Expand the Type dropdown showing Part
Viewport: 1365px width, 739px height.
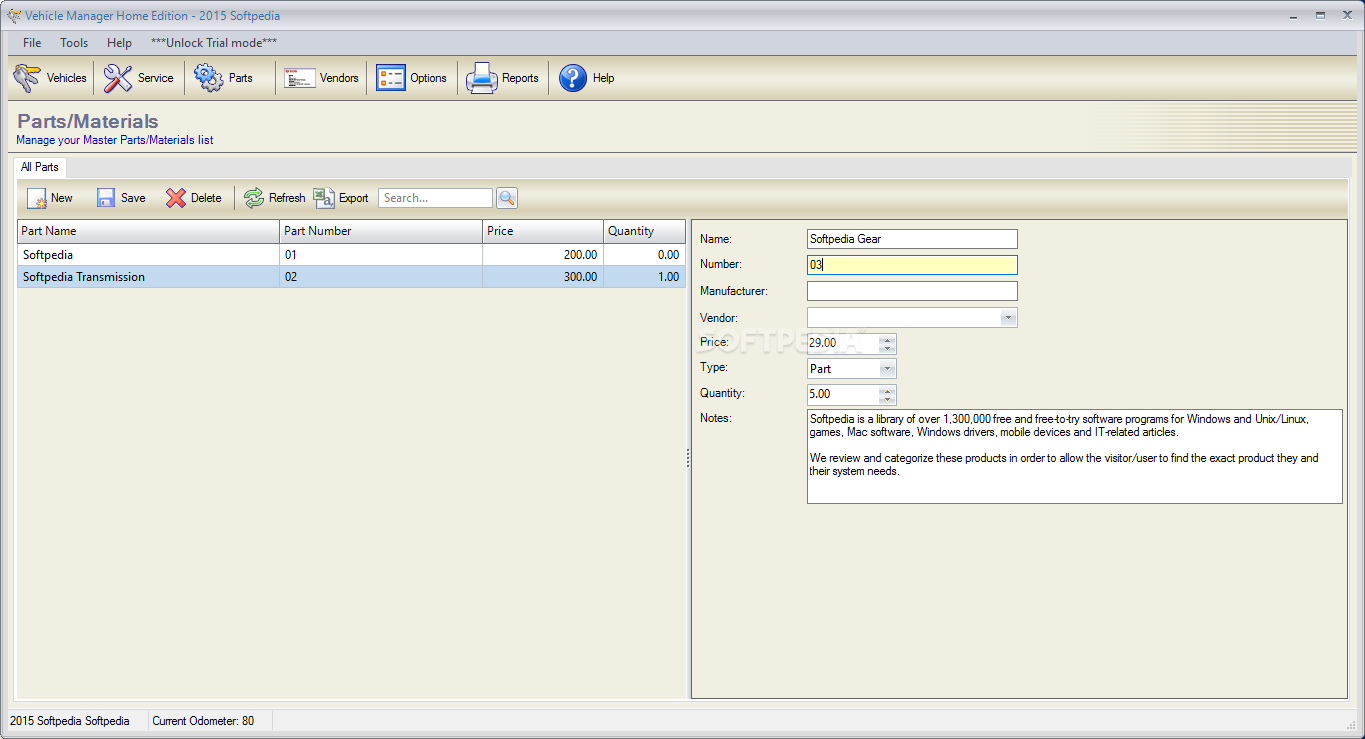tap(887, 369)
